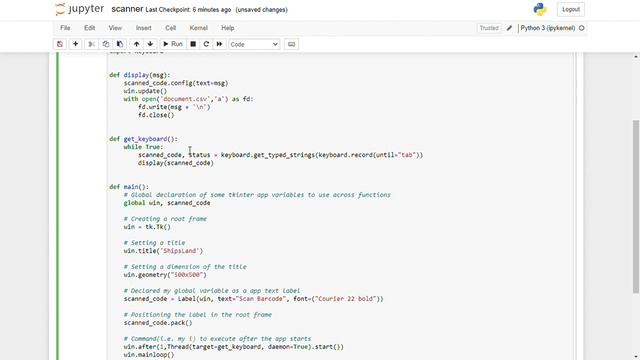This screenshot has width=640, height=360.
Task: Click the 'win.mainloop()' code line
Action: [x=149, y=355]
